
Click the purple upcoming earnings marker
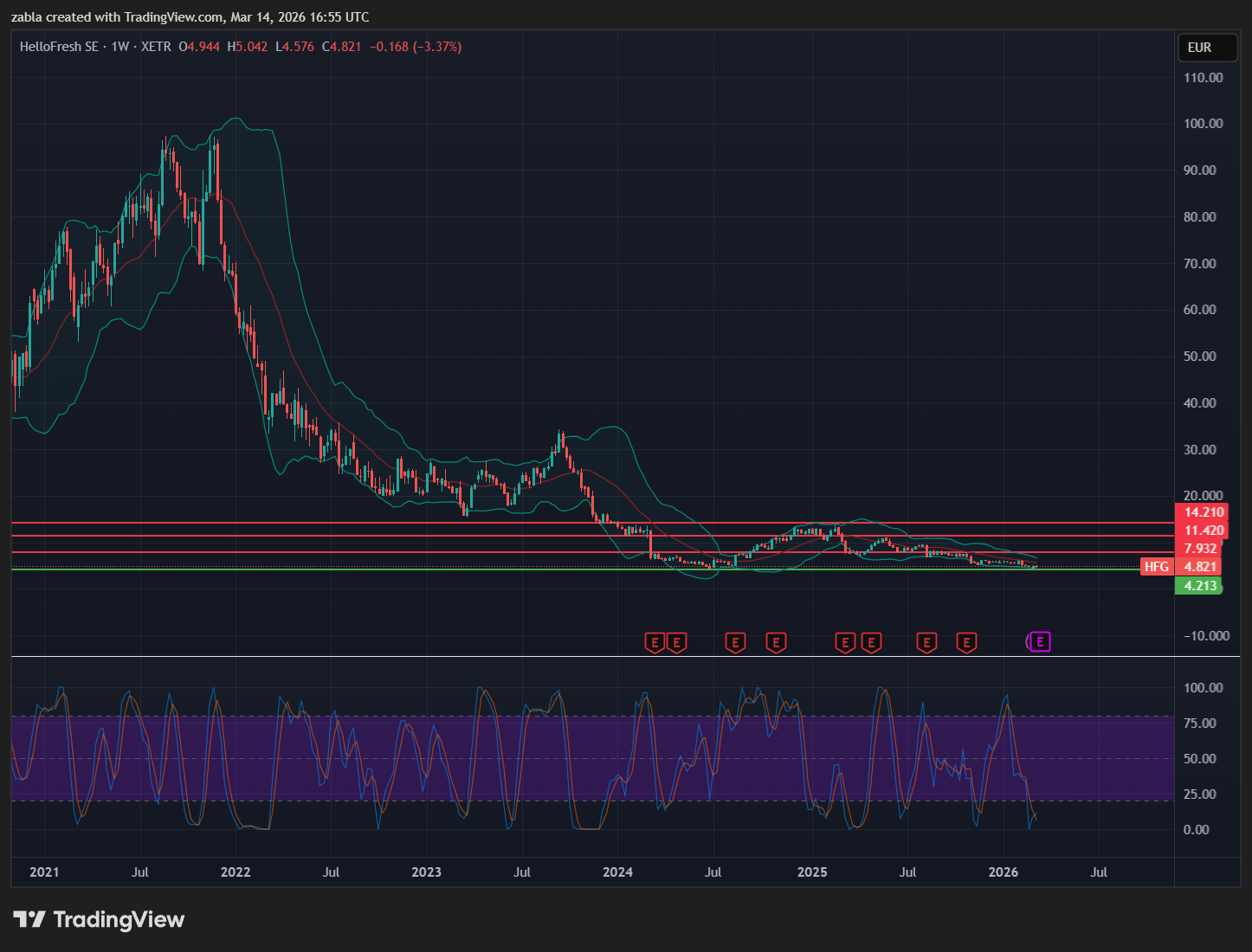tap(1040, 642)
